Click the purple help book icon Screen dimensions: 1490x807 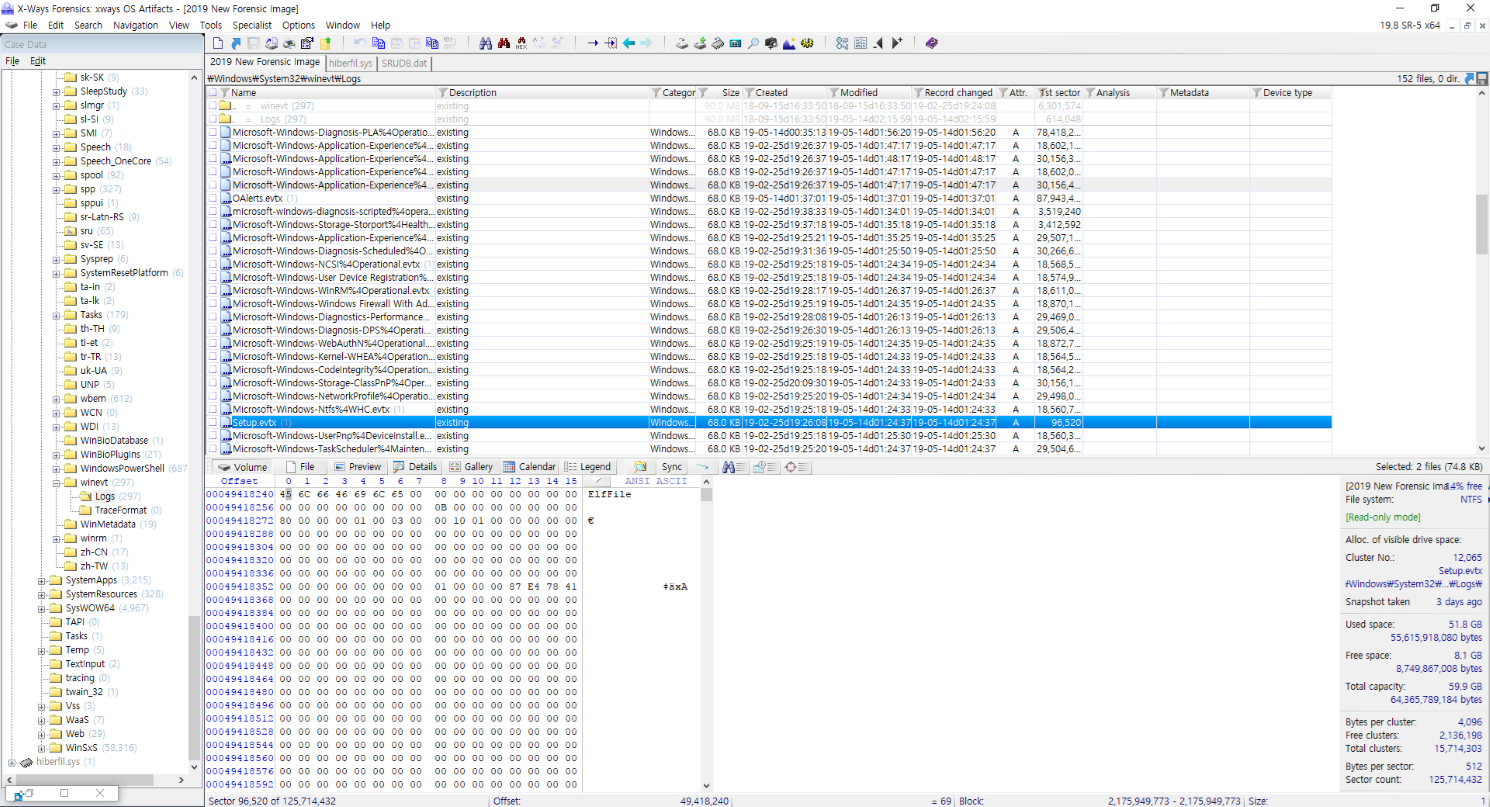(932, 43)
